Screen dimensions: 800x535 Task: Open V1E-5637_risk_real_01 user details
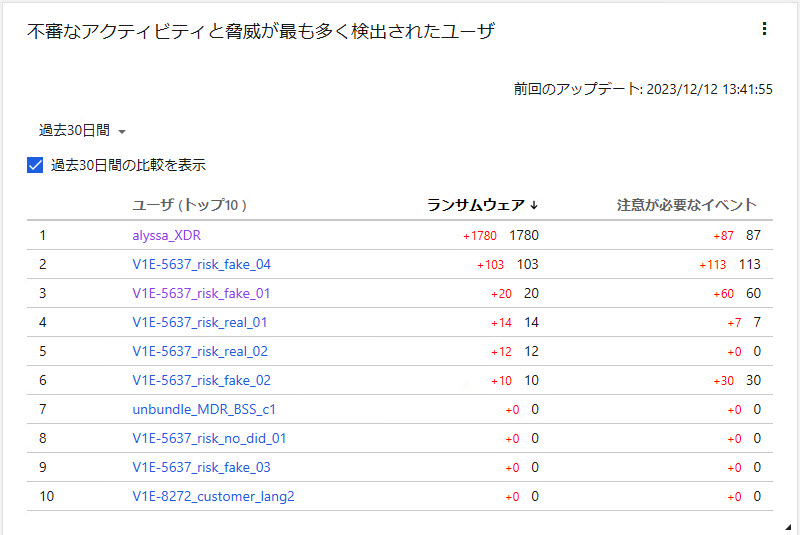pyautogui.click(x=199, y=322)
